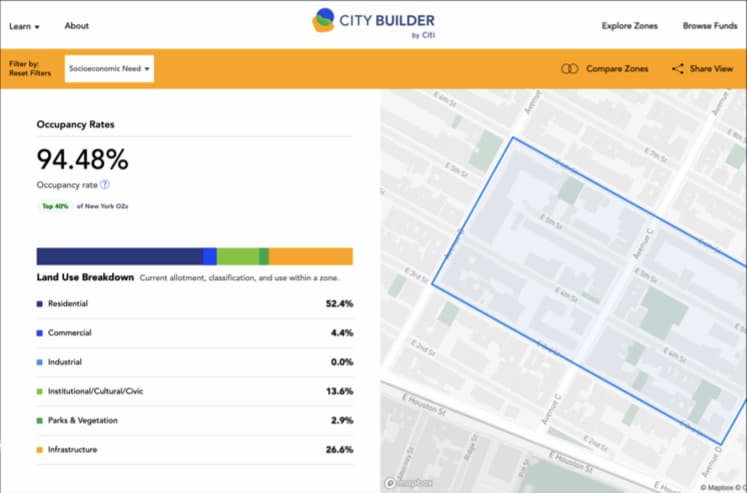Click the Commercial legend square
This screenshot has height=493, width=747.
(40, 333)
